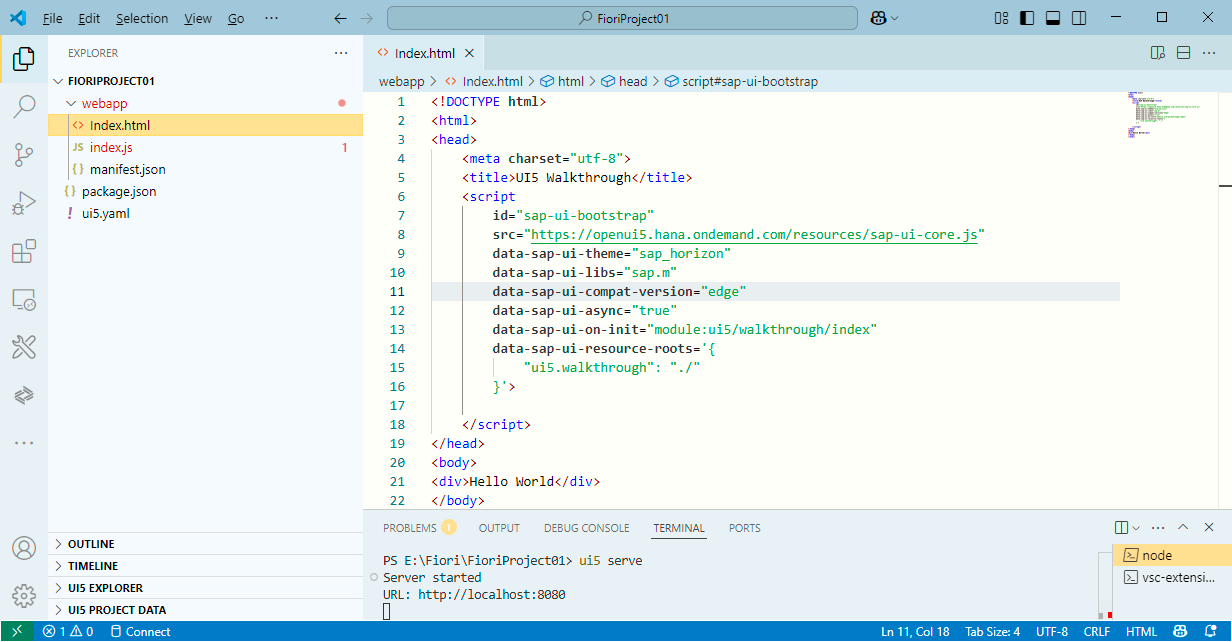Collapse the FIORIPROJECT01 root folder

click(205, 81)
